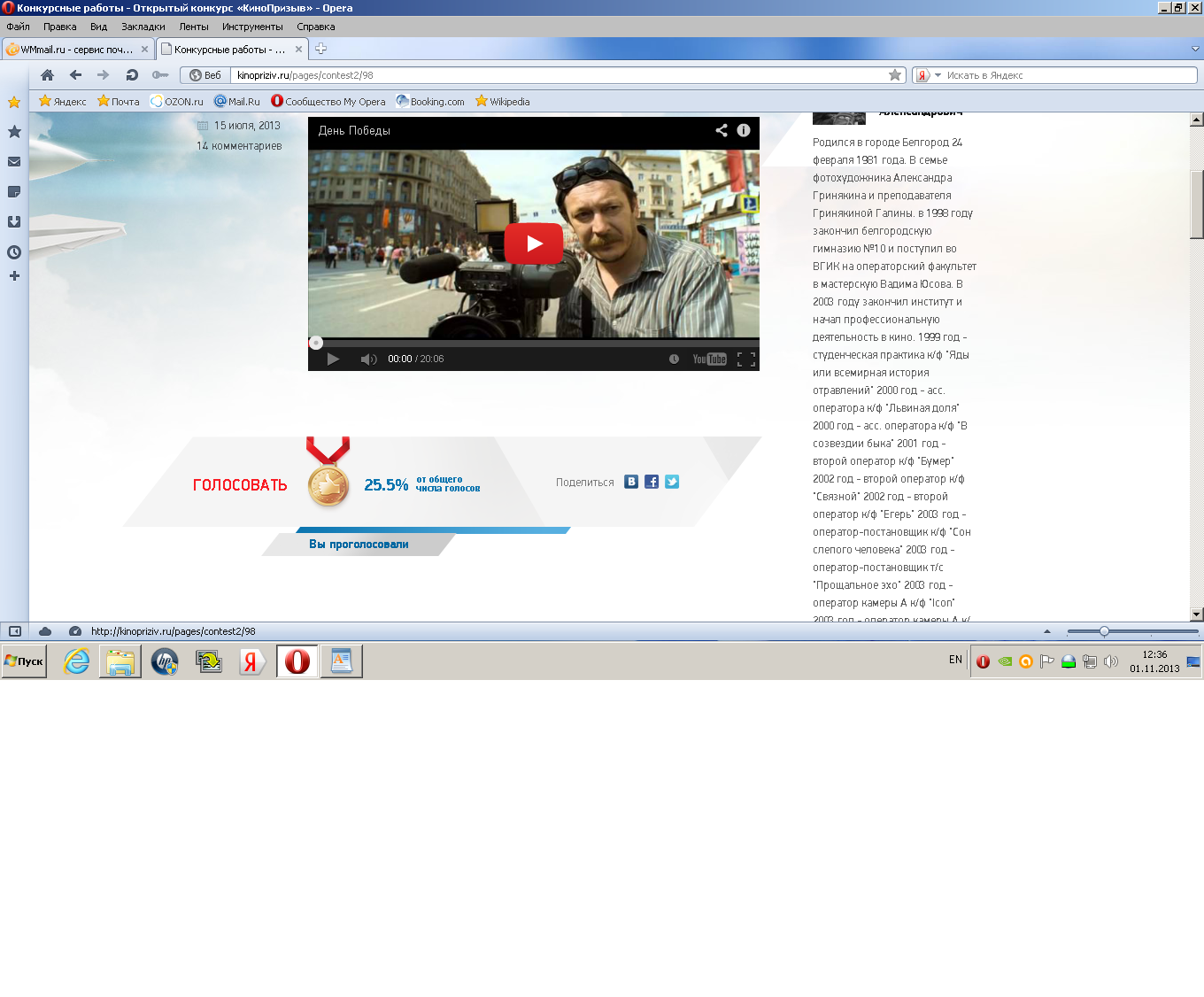
Task: Open sidebar mail envelope panel
Action: click(14, 162)
